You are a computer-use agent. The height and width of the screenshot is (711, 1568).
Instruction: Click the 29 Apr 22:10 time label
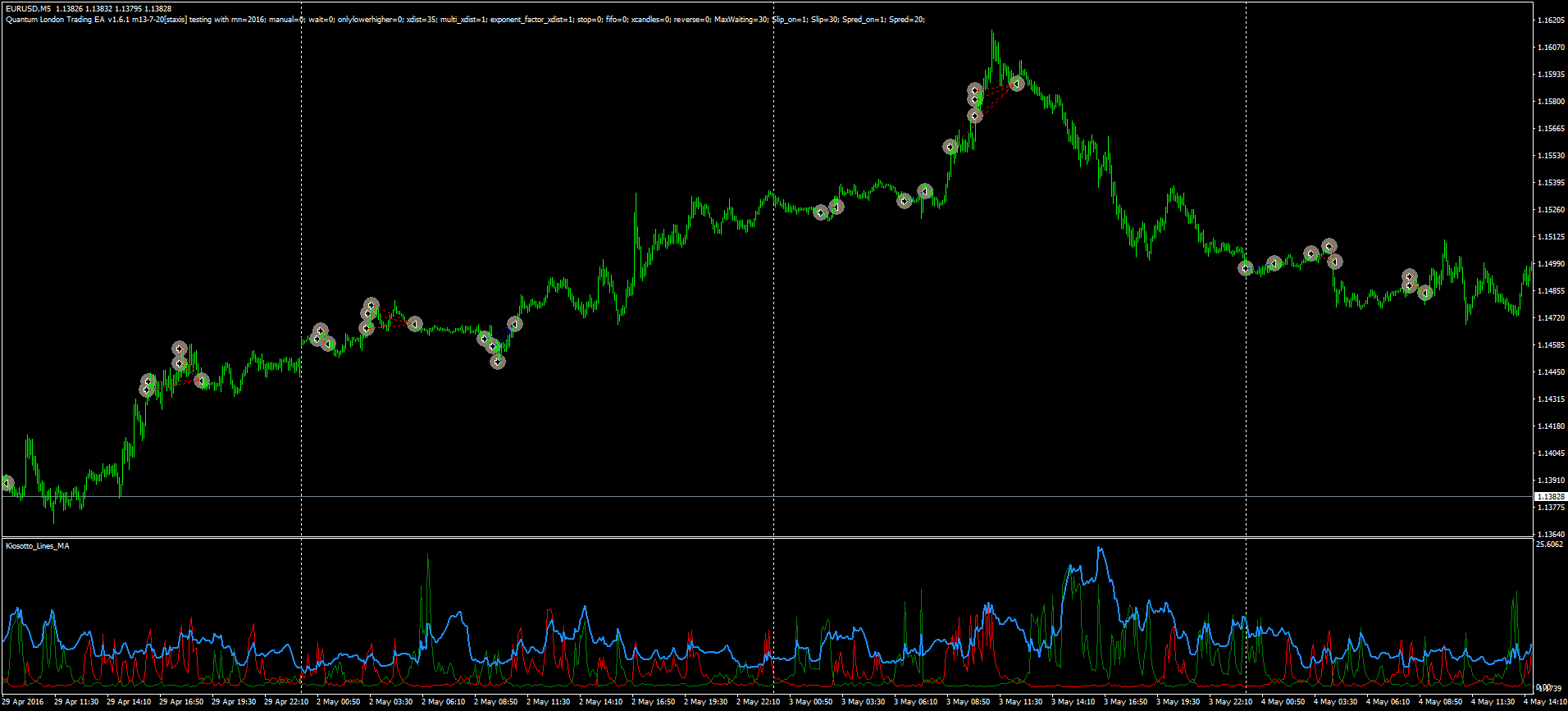(x=286, y=702)
